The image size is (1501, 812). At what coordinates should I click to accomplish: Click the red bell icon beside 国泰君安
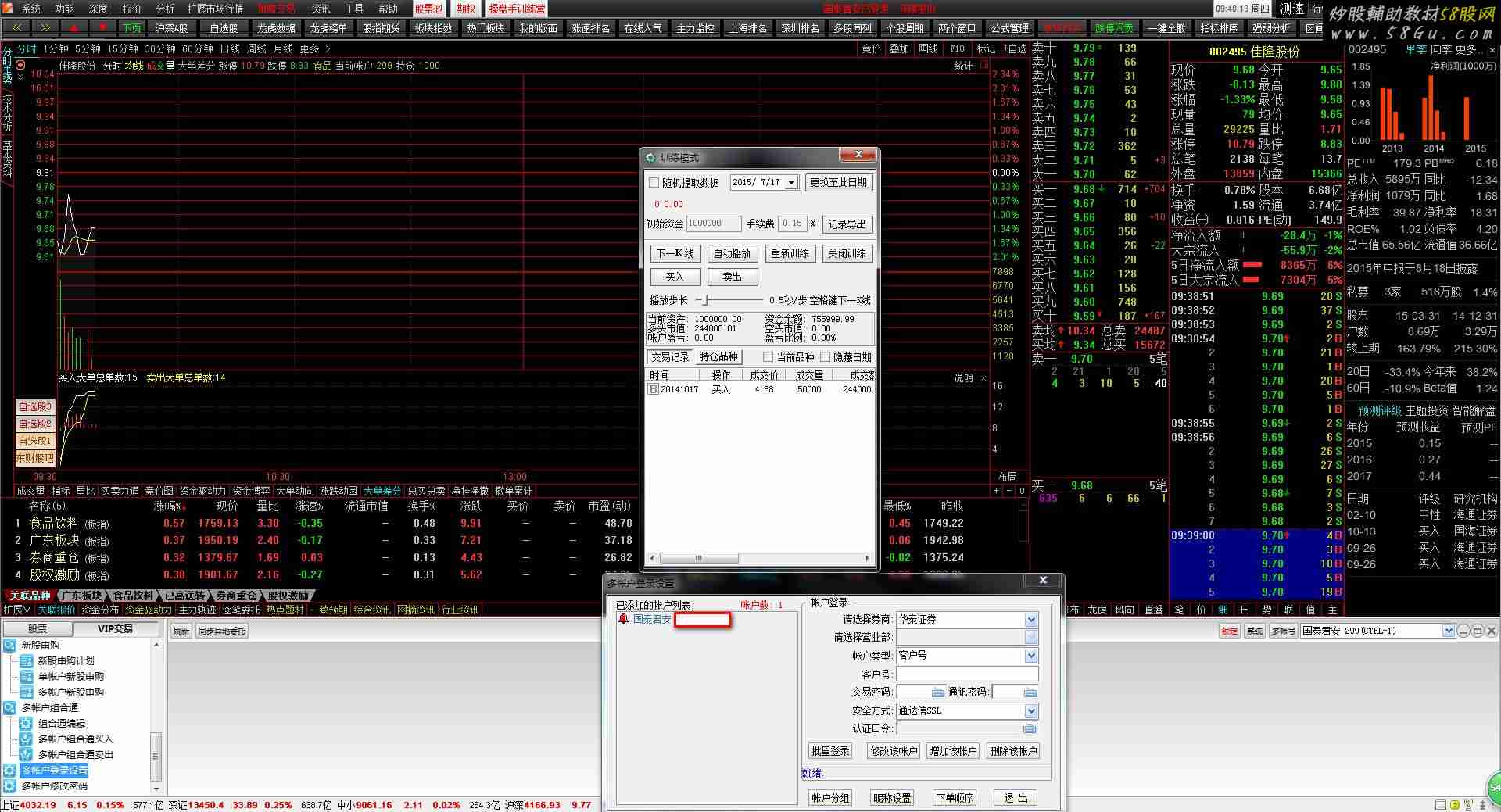[623, 619]
